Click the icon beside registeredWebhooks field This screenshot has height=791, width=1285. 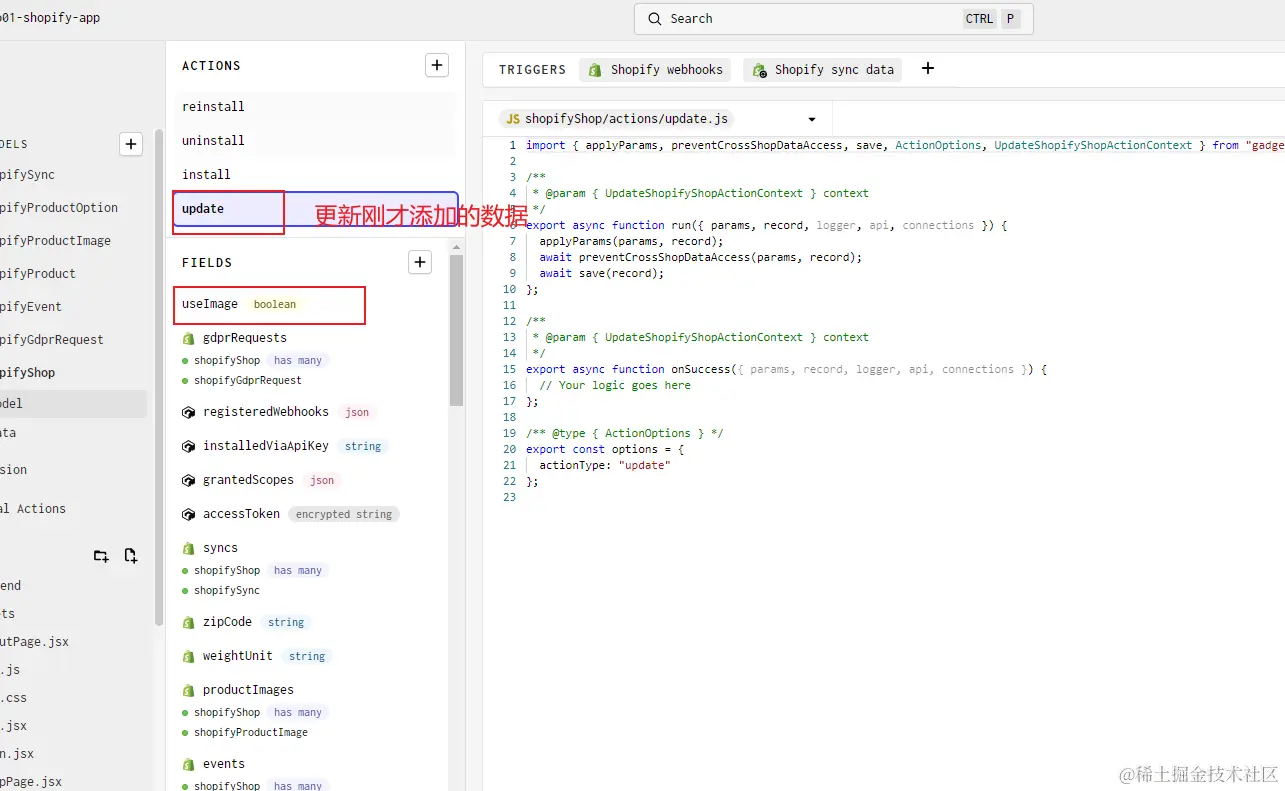click(188, 412)
